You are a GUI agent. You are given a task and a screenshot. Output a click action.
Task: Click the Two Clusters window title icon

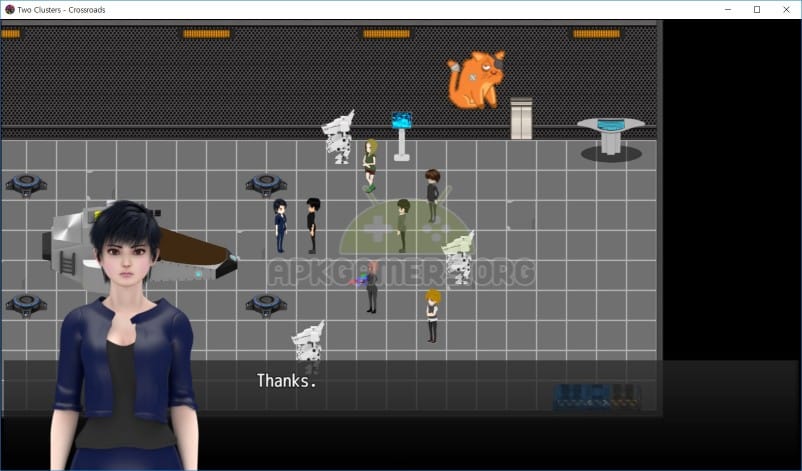tap(10, 9)
